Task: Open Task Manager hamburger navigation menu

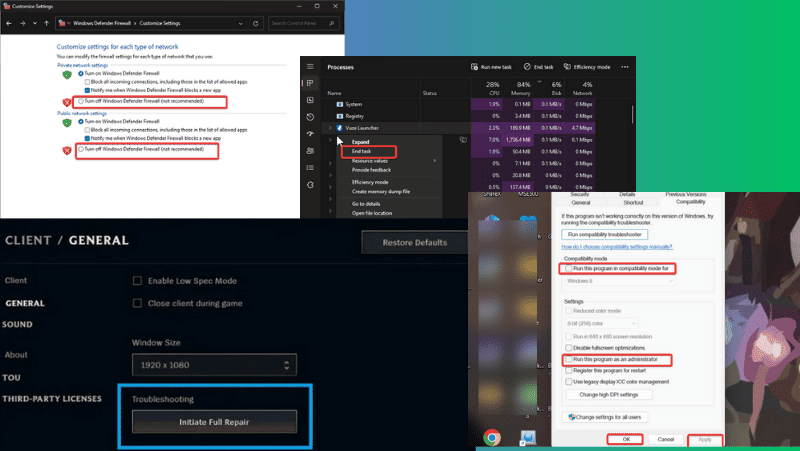Action: coord(310,67)
